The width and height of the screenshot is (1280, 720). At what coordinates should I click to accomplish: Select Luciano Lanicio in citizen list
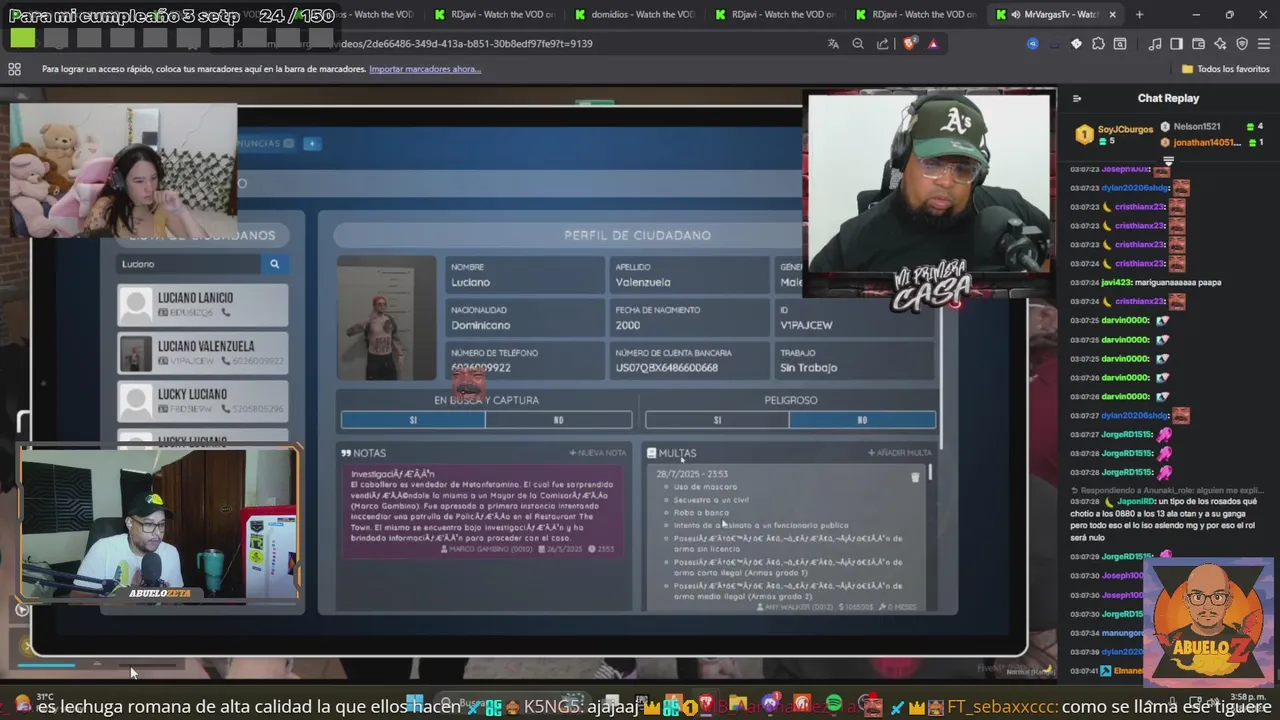click(x=203, y=305)
